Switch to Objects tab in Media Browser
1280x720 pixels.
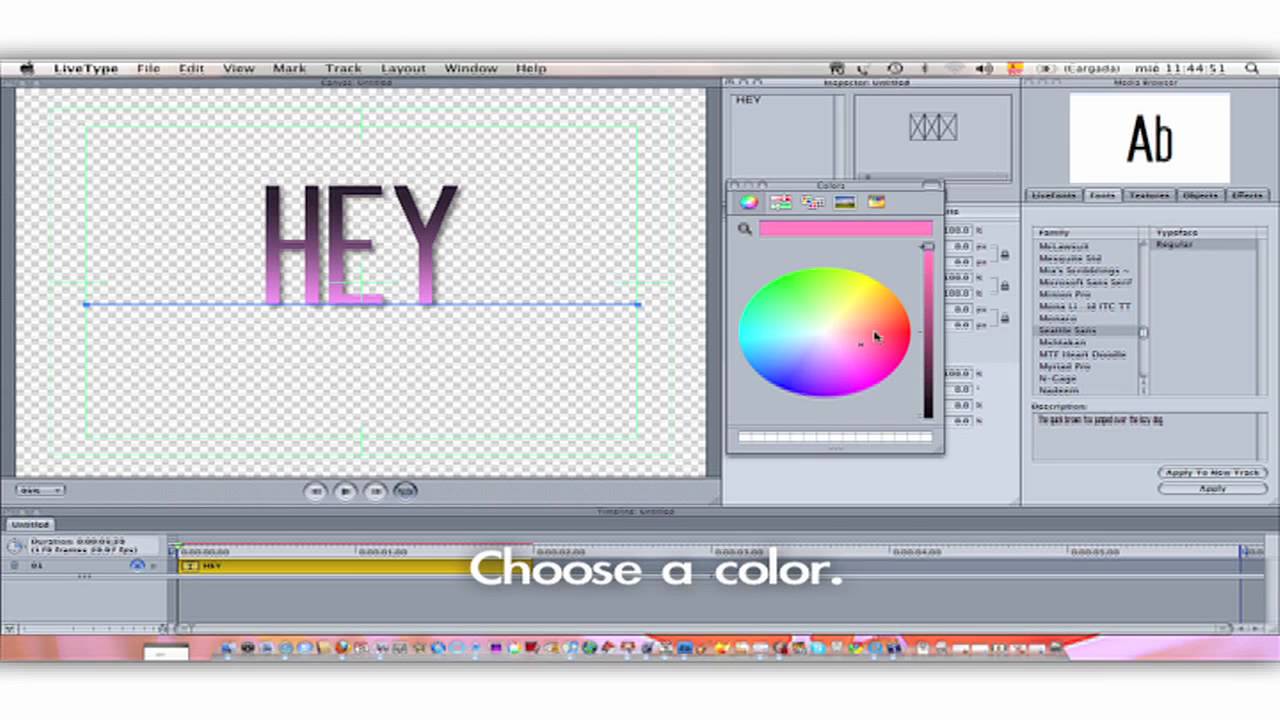click(x=1200, y=195)
